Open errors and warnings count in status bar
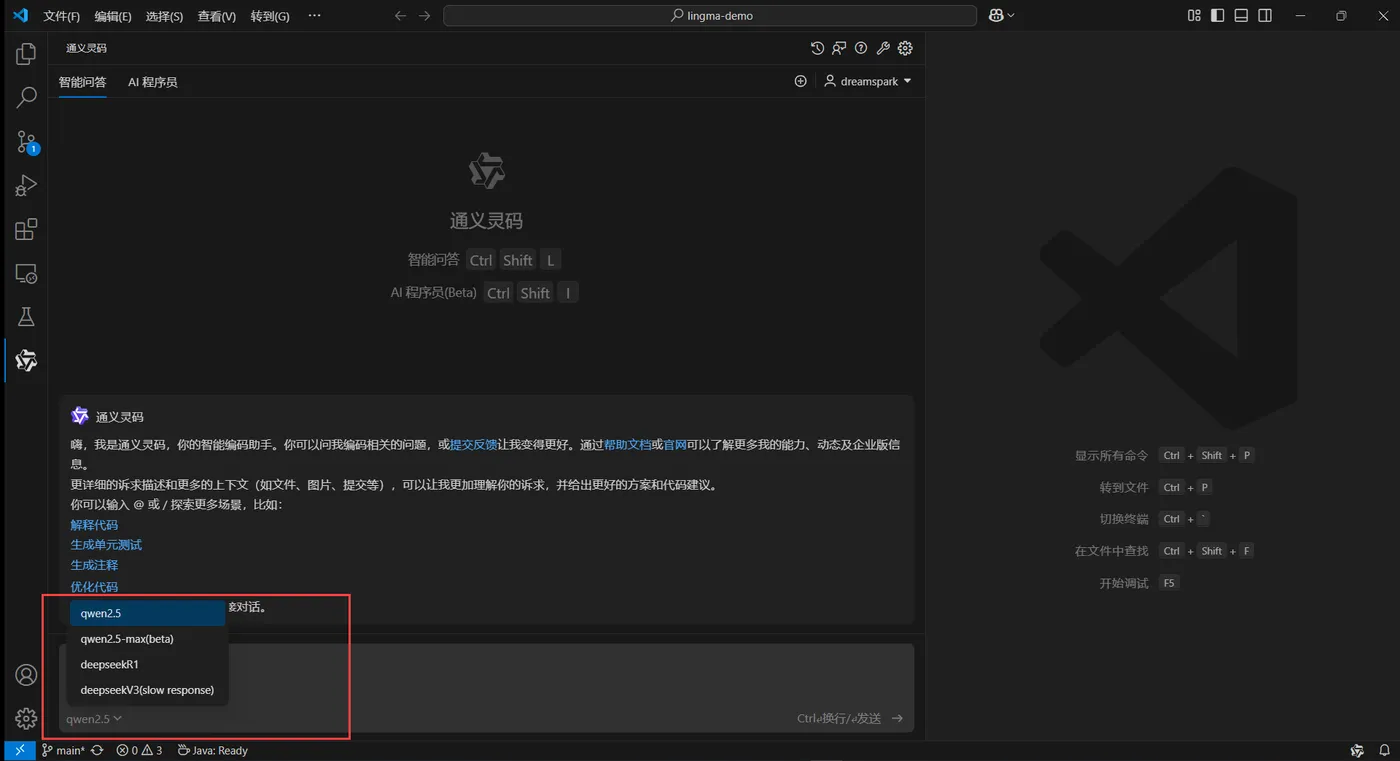This screenshot has height=761, width=1400. coord(139,750)
